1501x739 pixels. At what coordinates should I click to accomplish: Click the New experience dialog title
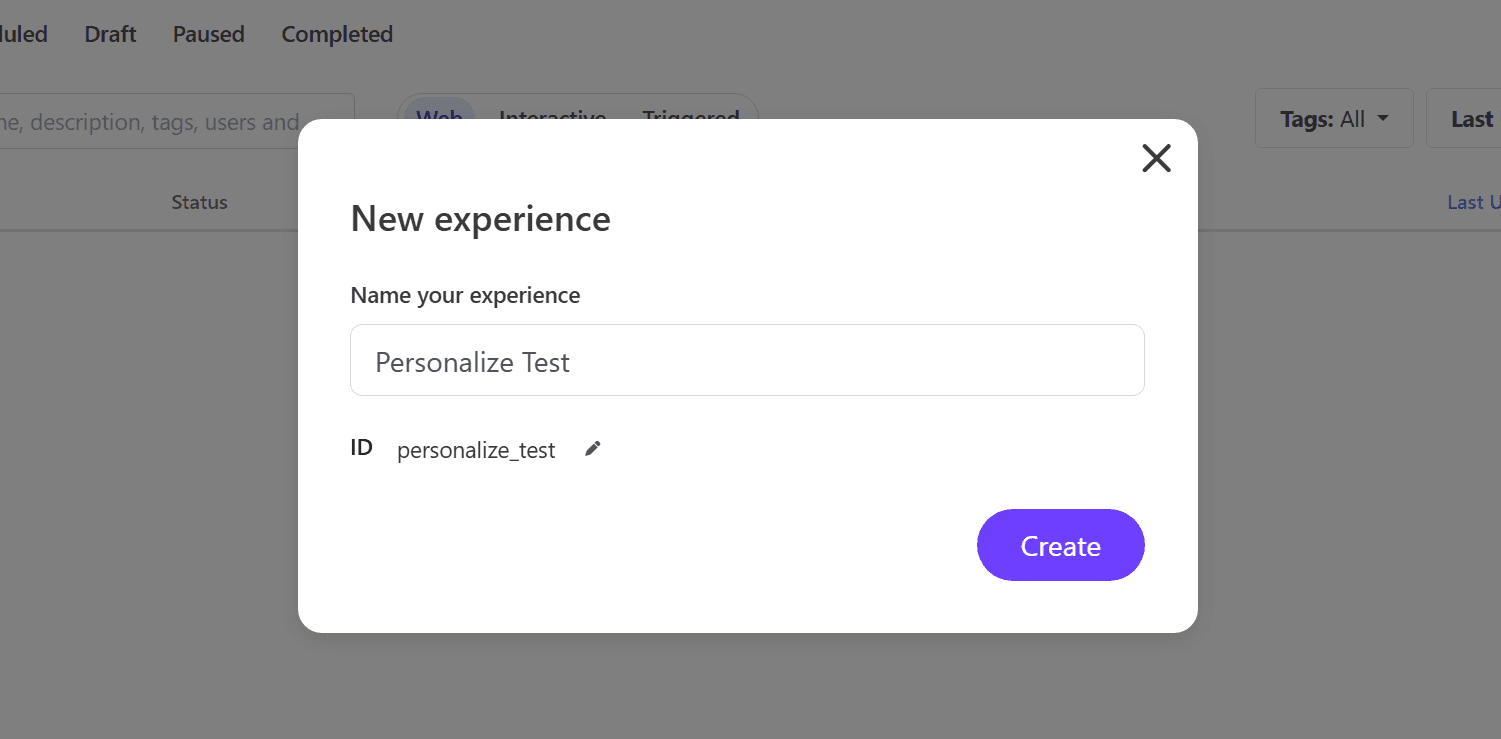coord(480,219)
